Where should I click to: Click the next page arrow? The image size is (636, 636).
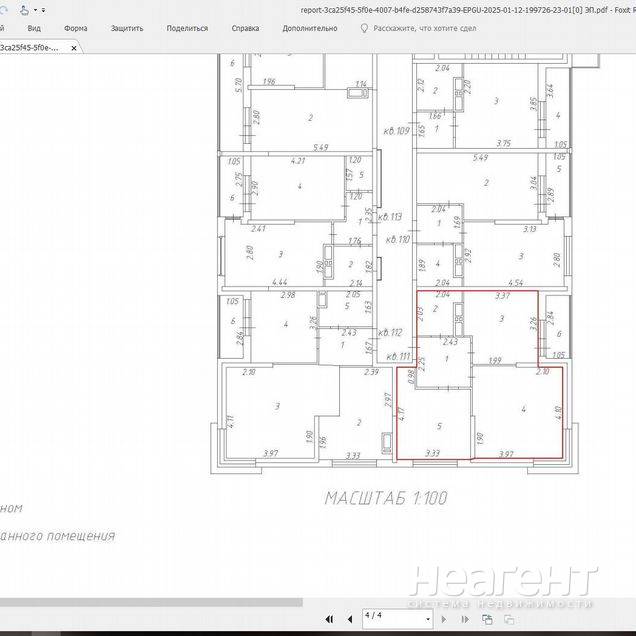coord(445,620)
